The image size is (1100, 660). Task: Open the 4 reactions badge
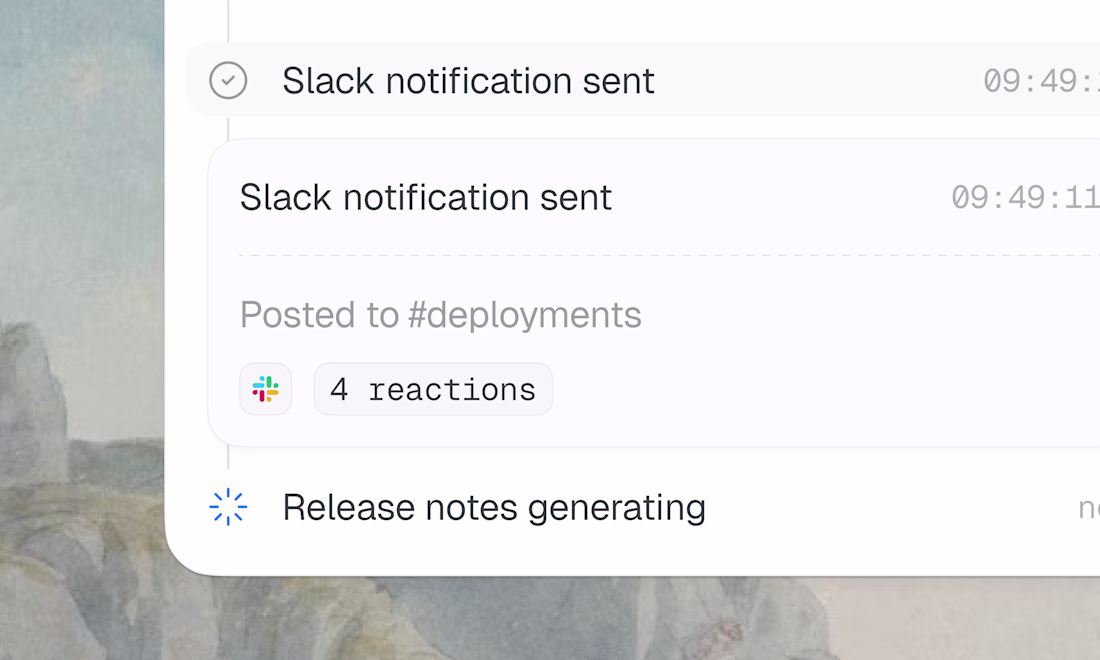point(433,389)
